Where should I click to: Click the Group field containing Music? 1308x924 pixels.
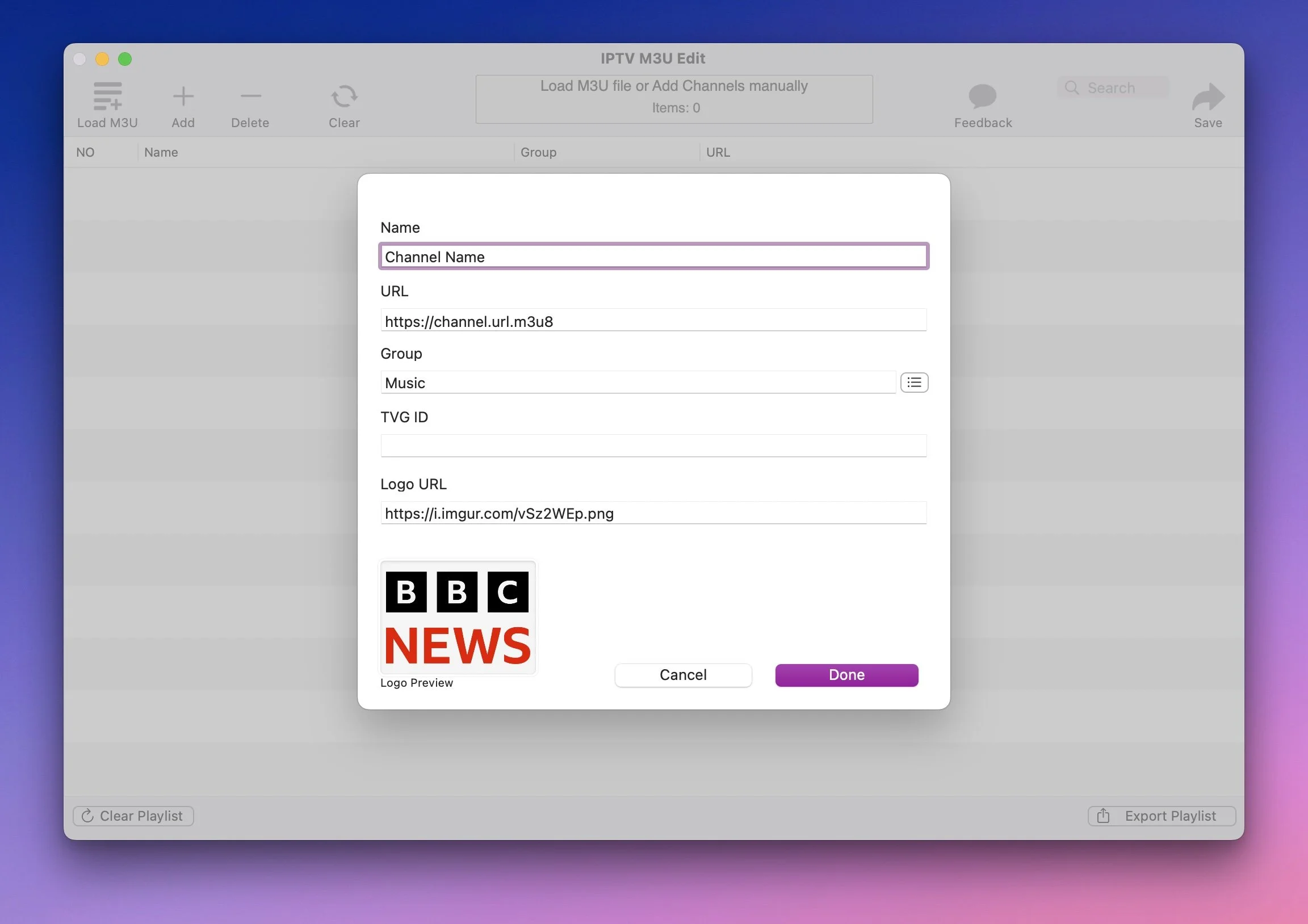point(638,382)
